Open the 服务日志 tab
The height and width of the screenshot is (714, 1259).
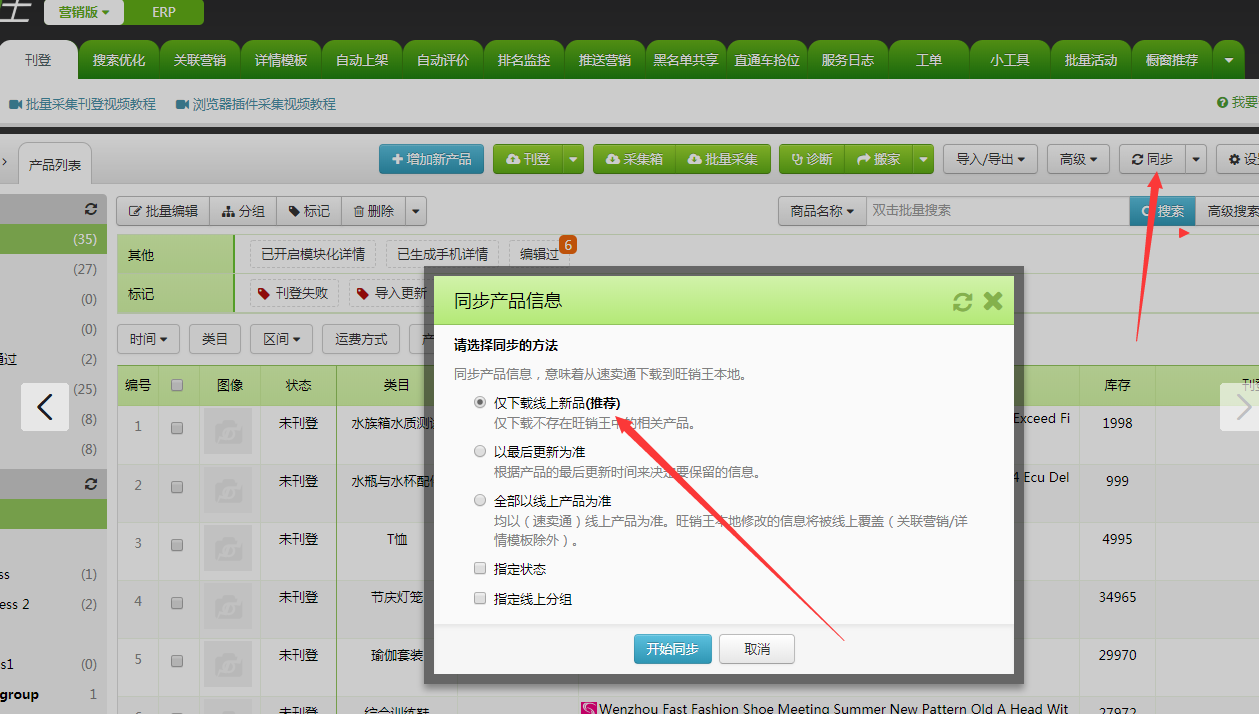click(x=848, y=60)
